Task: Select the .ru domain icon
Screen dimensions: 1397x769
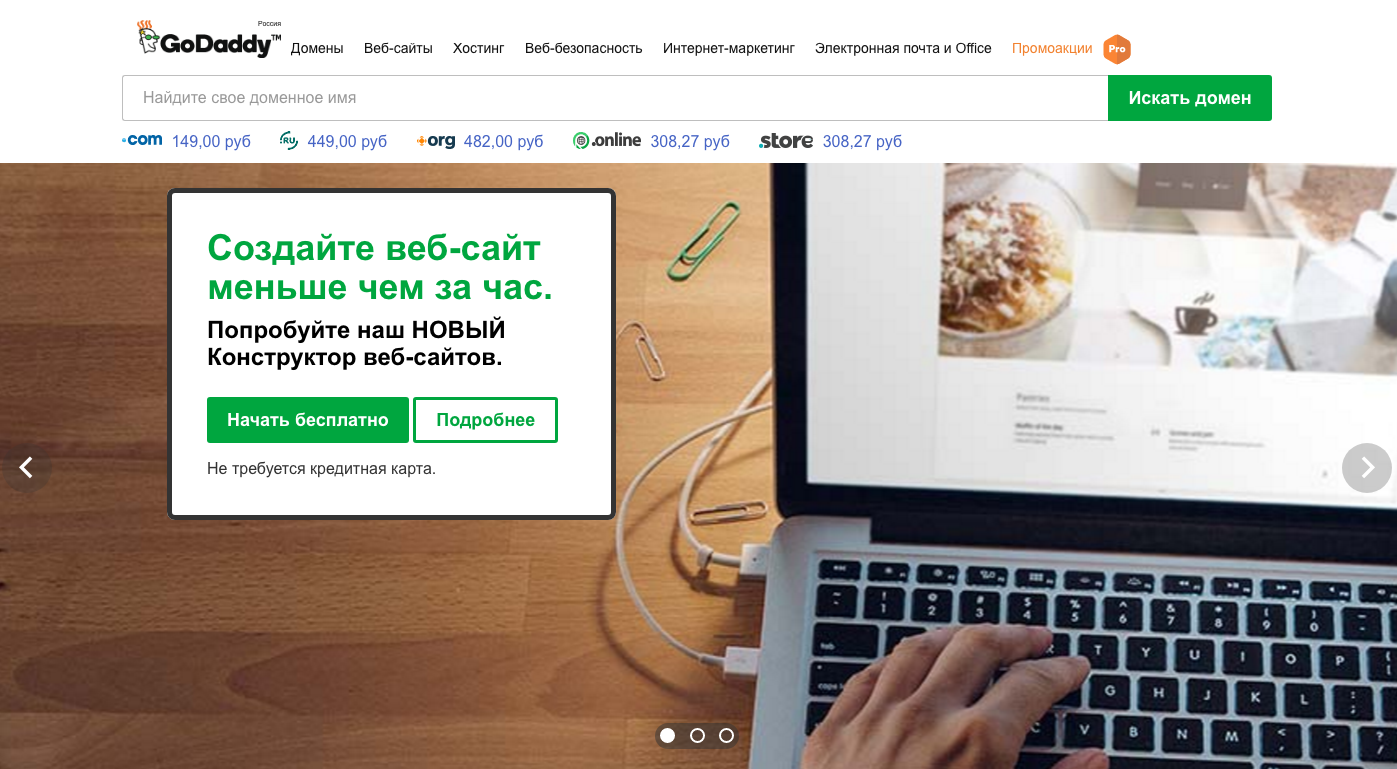Action: (x=289, y=141)
